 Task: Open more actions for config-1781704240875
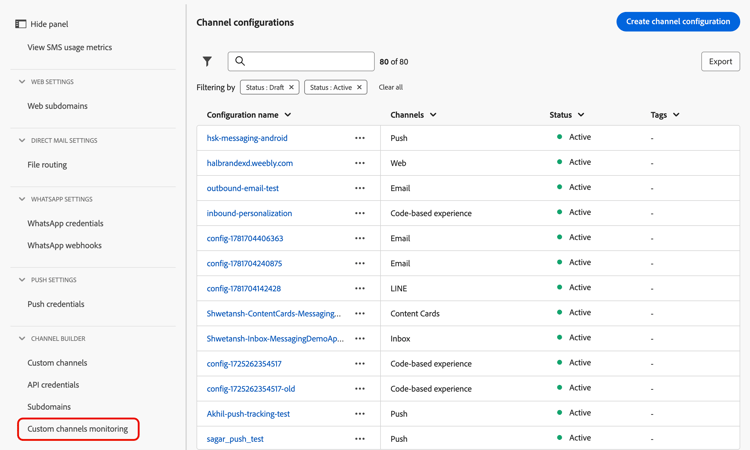(x=360, y=263)
